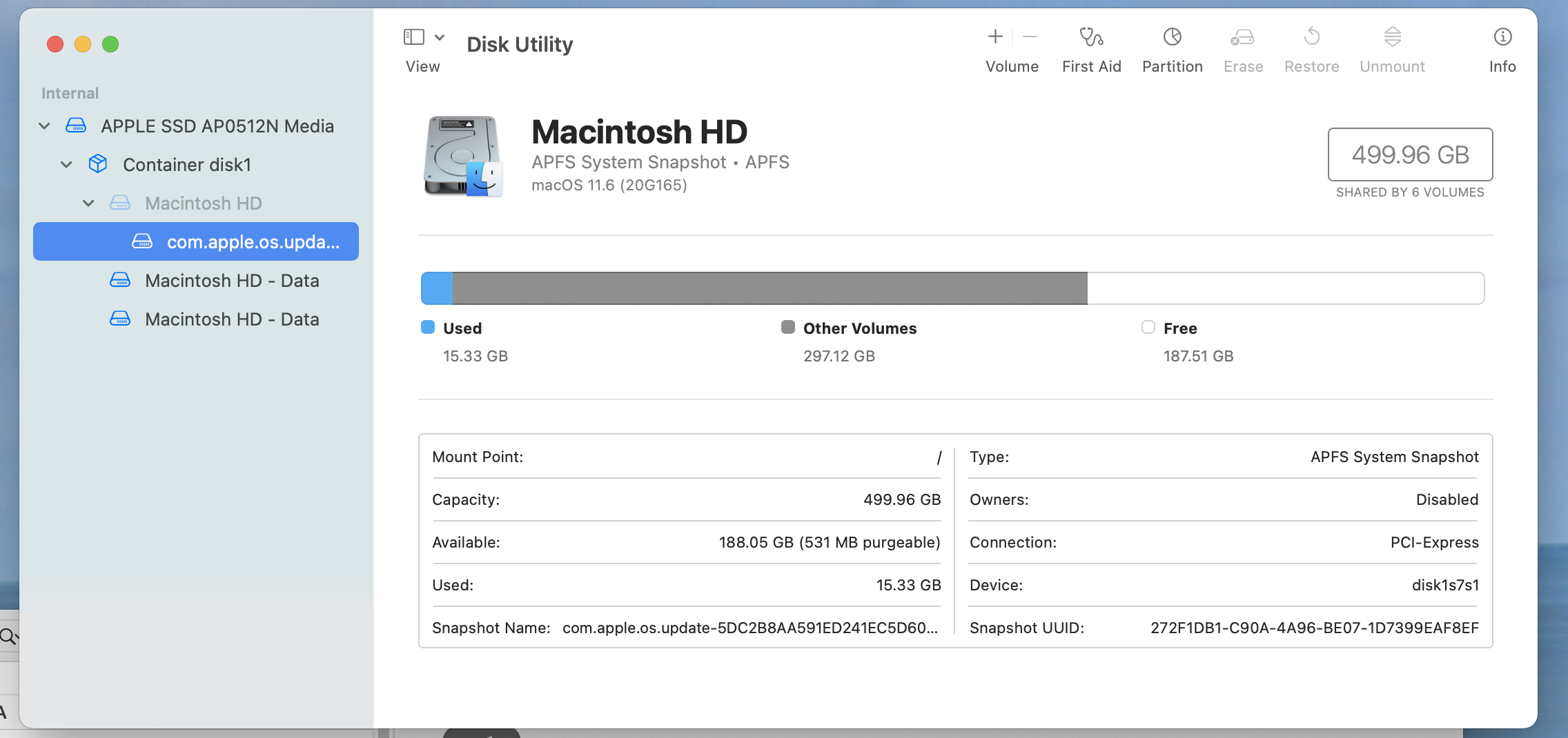Click the macOS 11.6 (20G165) version text
This screenshot has width=1568, height=738.
(609, 185)
